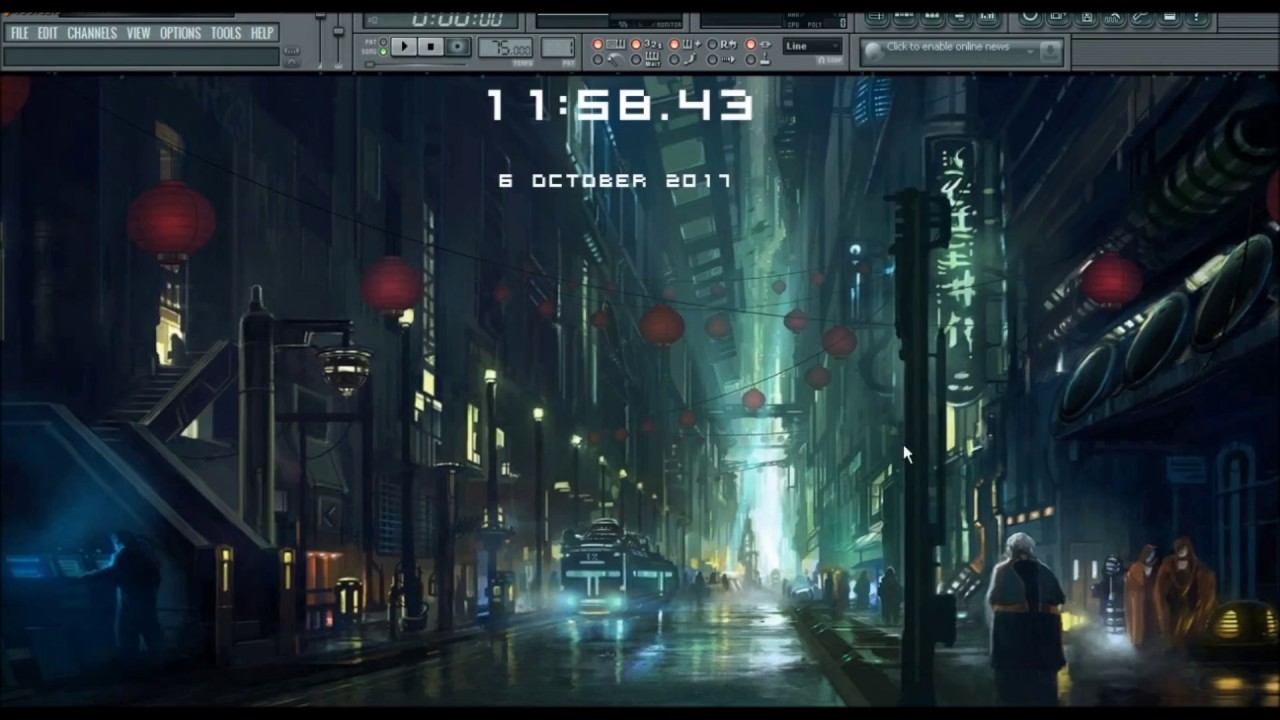The image size is (1280, 720).
Task: Click the question mark help icon
Action: 1197,18
